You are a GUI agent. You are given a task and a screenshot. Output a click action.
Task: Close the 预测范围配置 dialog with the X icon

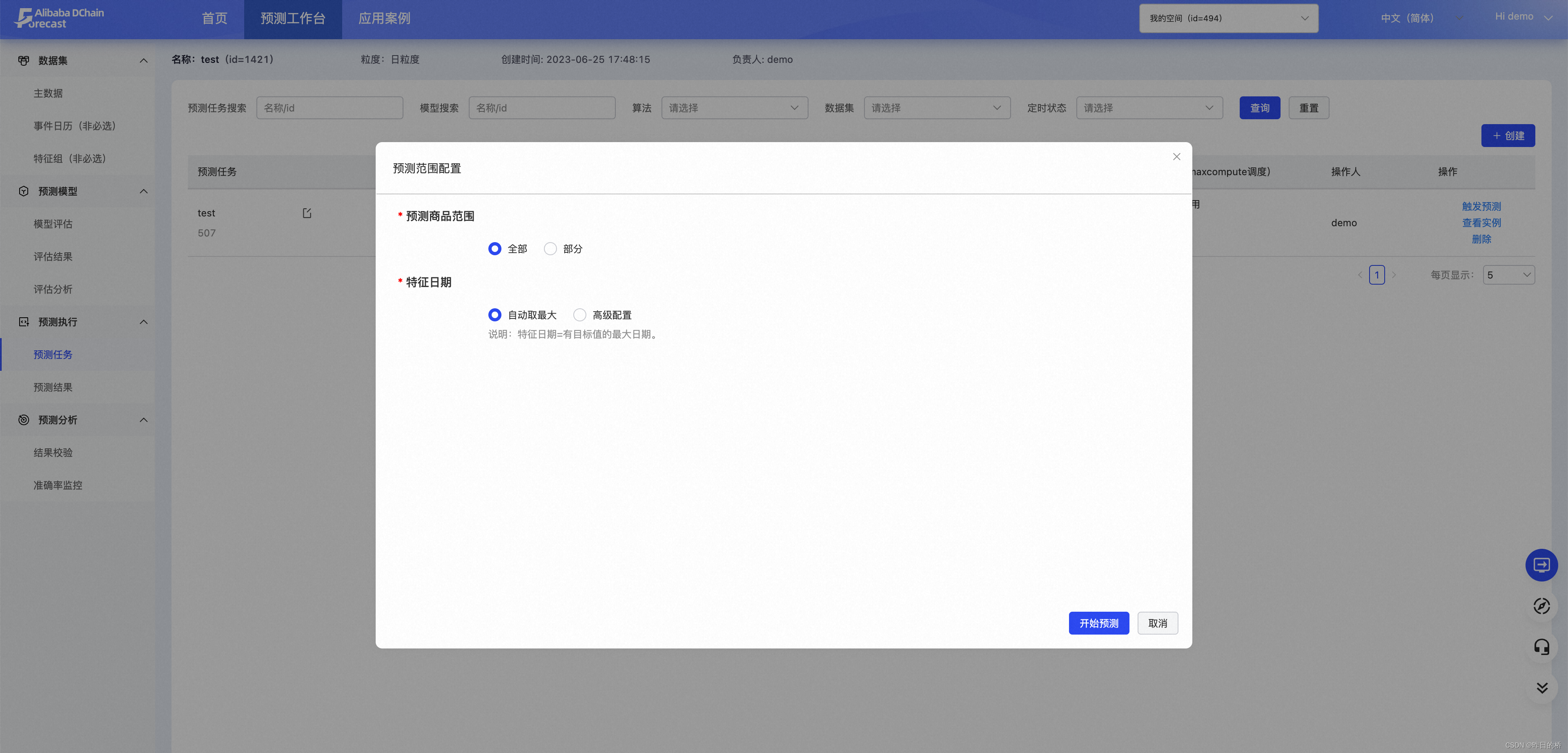point(1176,156)
